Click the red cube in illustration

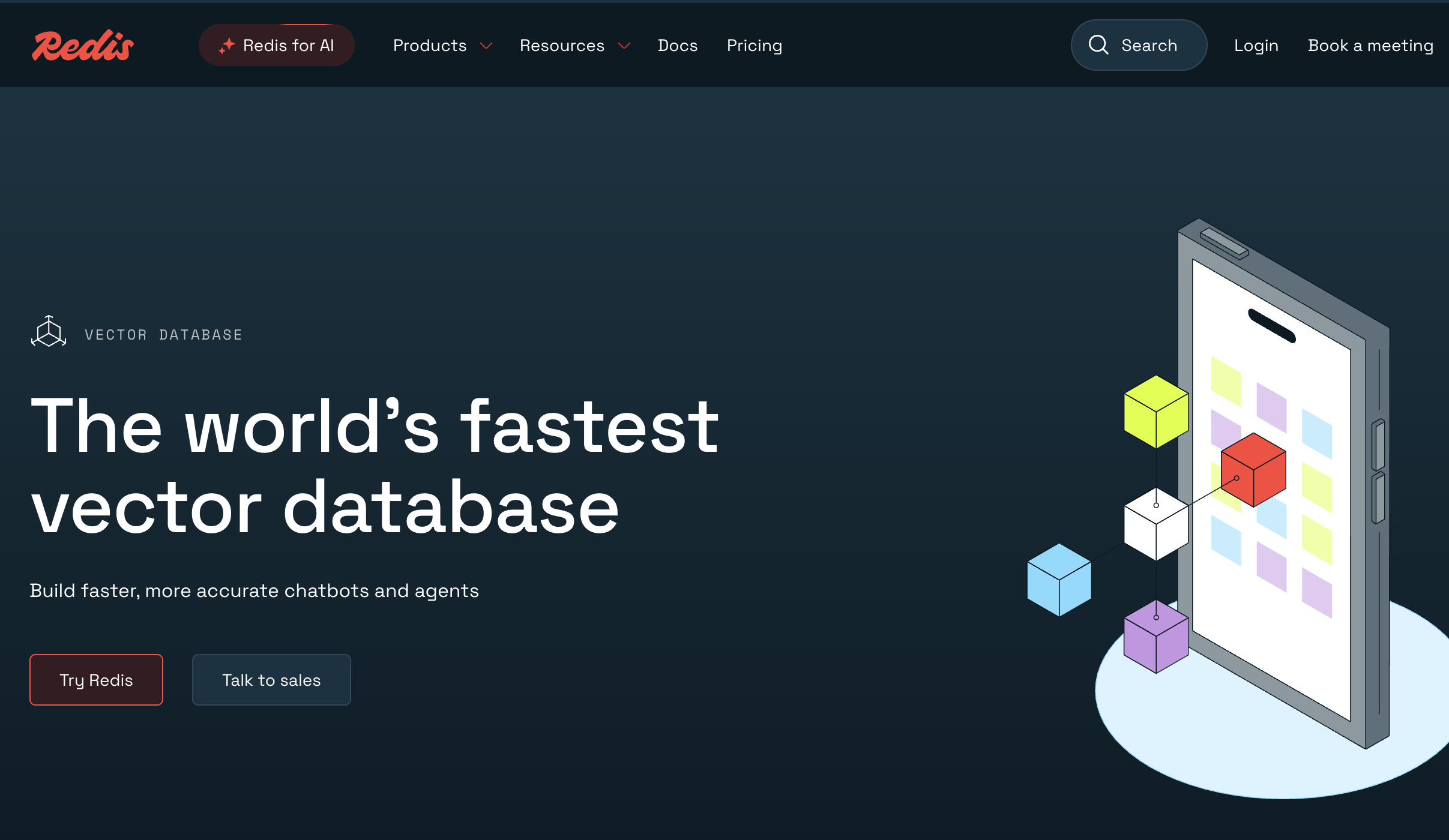coord(1253,469)
